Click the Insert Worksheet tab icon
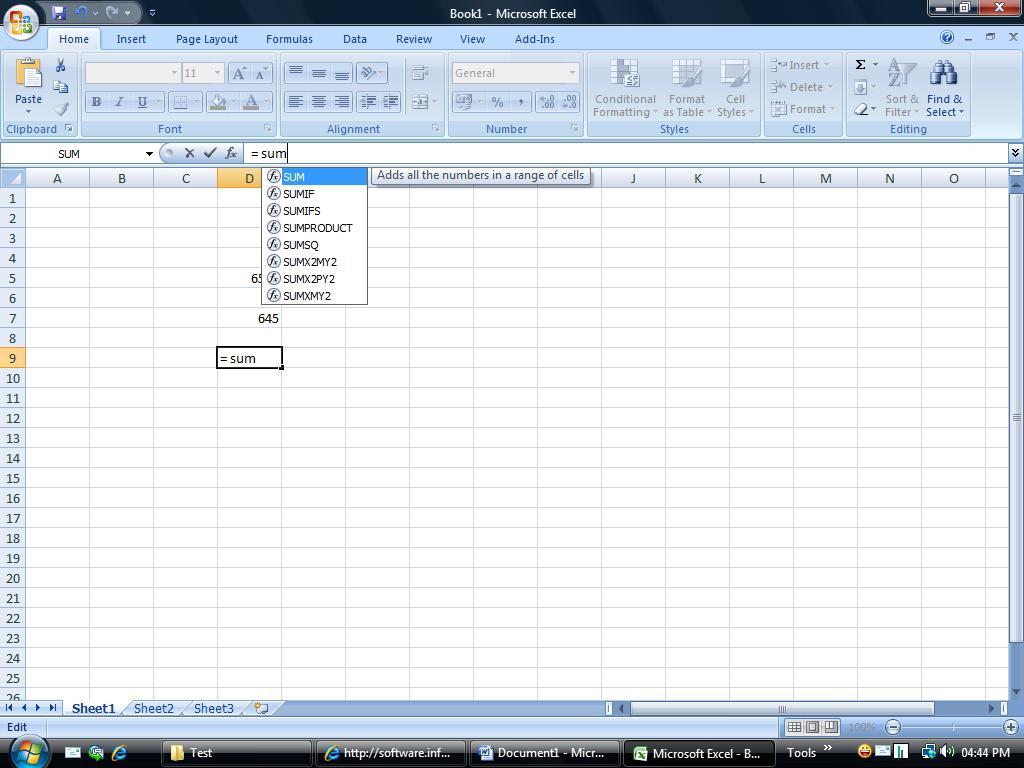Viewport: 1024px width, 768px height. 261,708
